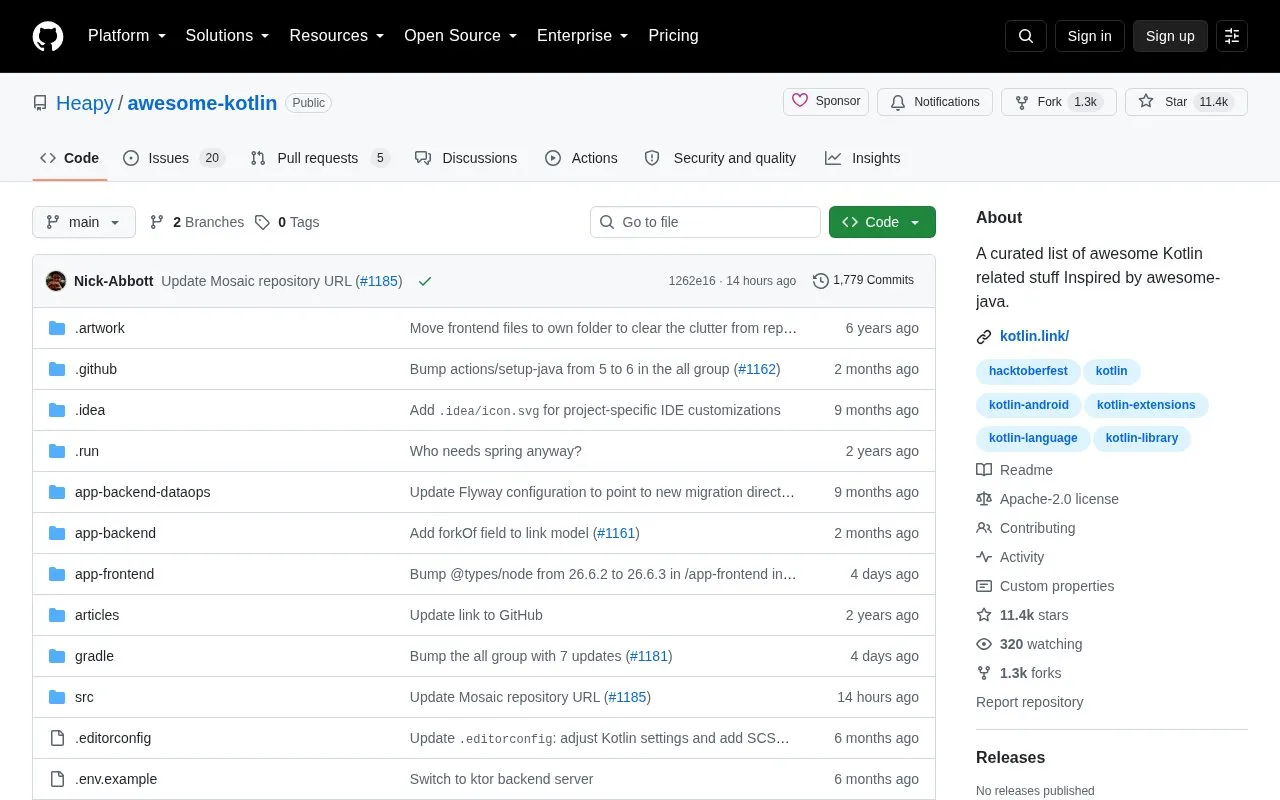Open the Heapy owner link
The image size is (1280, 800).
[x=85, y=103]
